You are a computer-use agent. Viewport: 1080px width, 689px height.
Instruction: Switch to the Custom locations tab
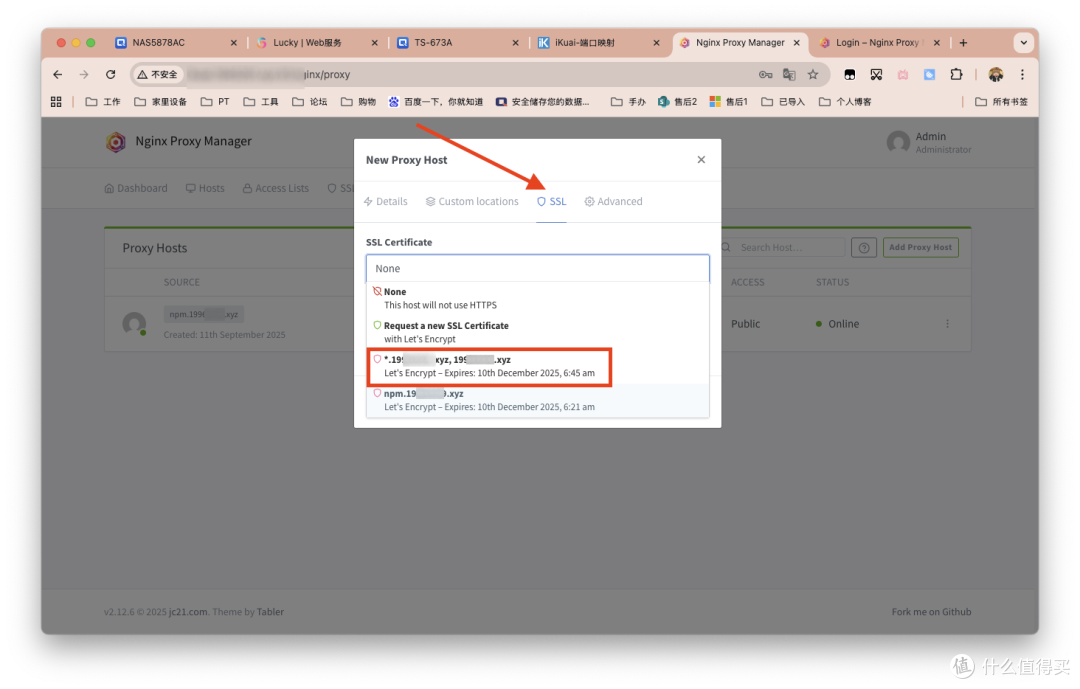click(472, 201)
